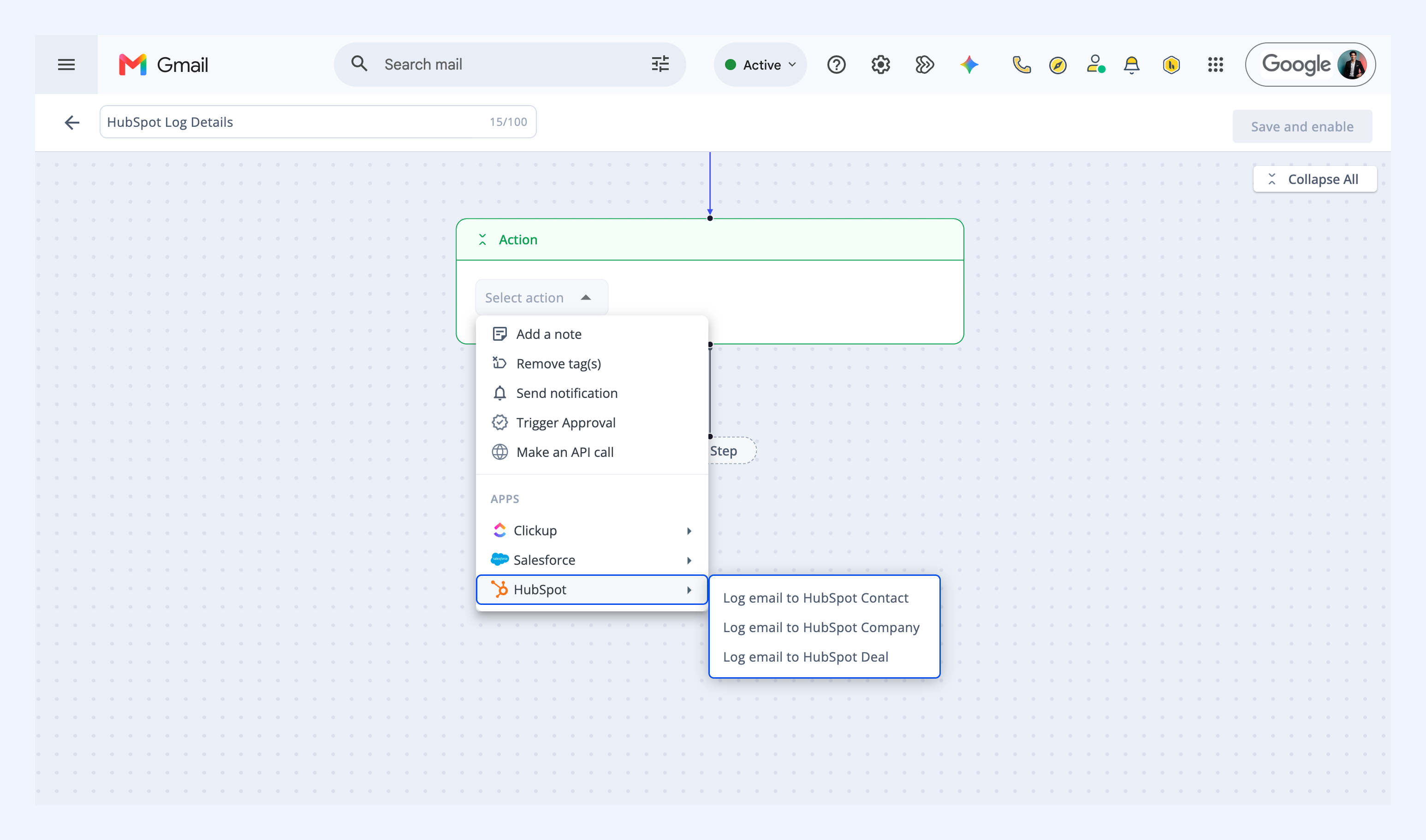This screenshot has height=840, width=1426.
Task: Expand the HubSpot submenu arrow
Action: pyautogui.click(x=689, y=590)
